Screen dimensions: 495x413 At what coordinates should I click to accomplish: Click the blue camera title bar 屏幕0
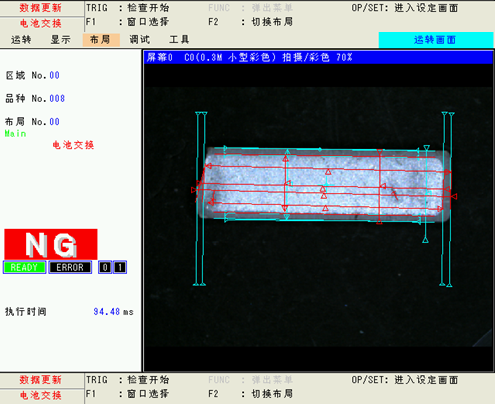point(318,57)
